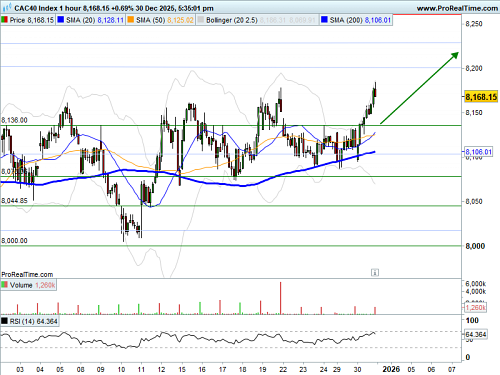Click the 8,000.00 level label

pos(14,240)
